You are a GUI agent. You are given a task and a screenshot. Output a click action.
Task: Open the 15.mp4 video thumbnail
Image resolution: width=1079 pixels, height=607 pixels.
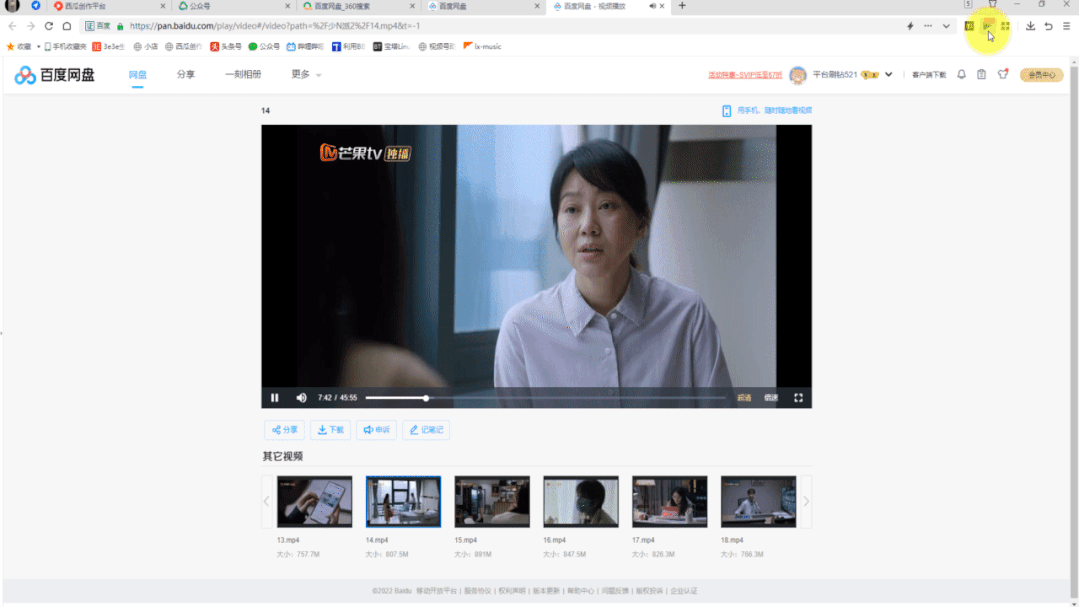point(492,502)
